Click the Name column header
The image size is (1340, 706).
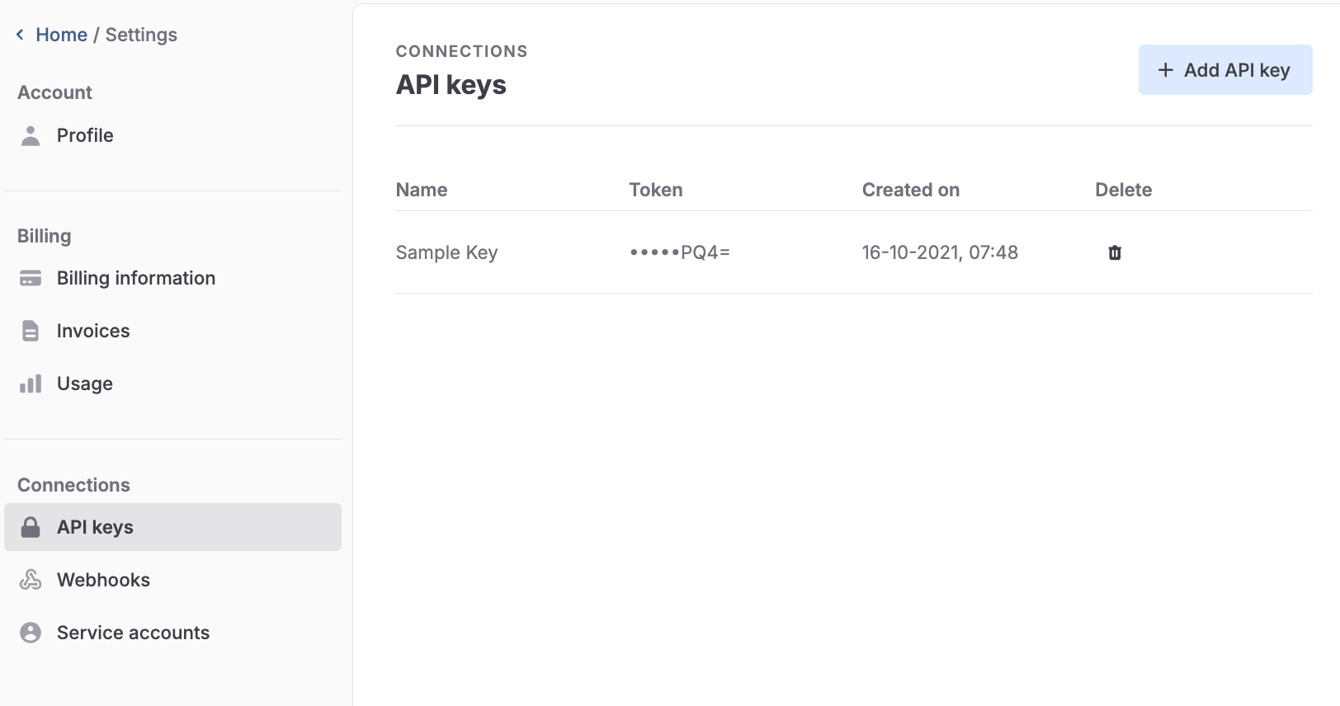[422, 190]
